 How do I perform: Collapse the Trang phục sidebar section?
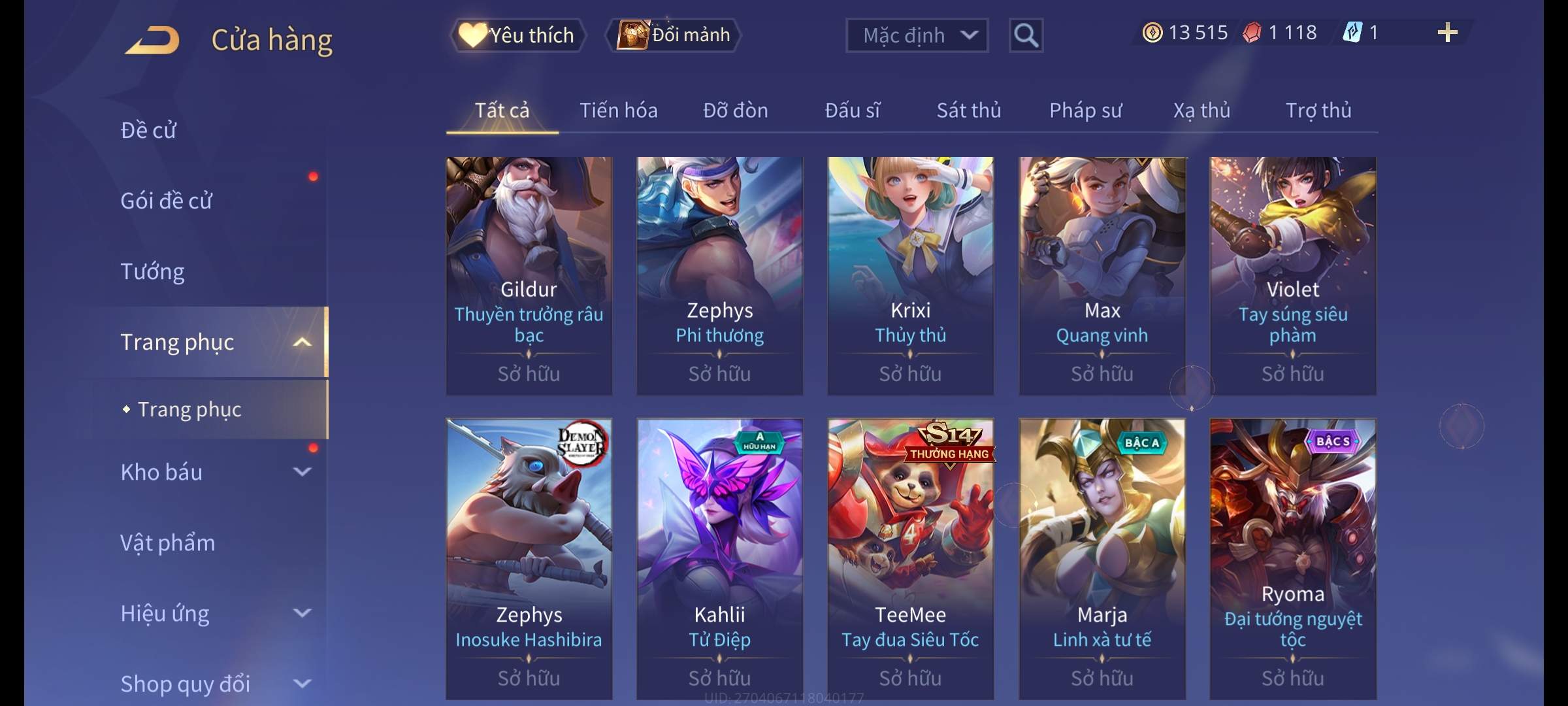point(302,343)
